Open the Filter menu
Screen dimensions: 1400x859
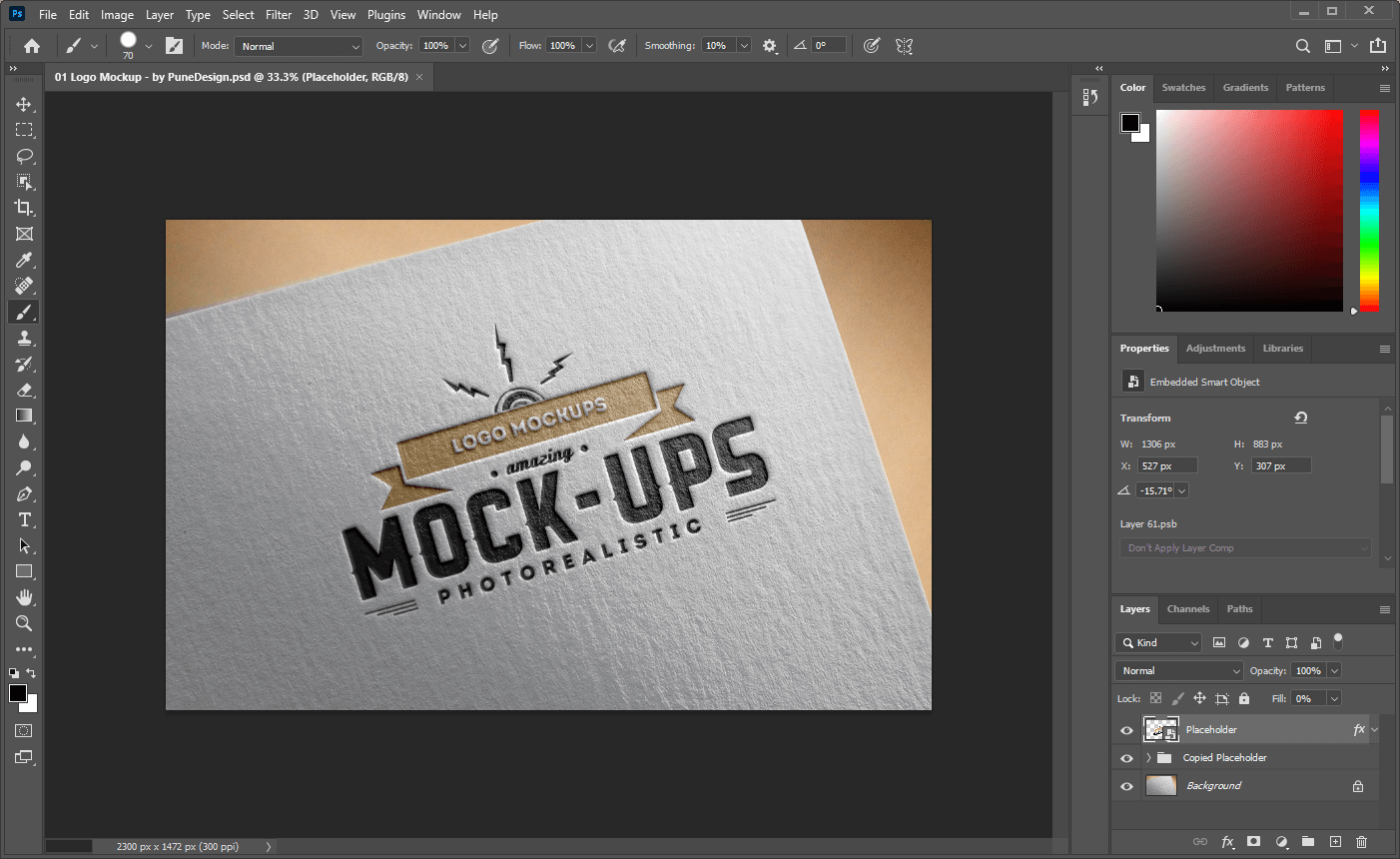279,15
